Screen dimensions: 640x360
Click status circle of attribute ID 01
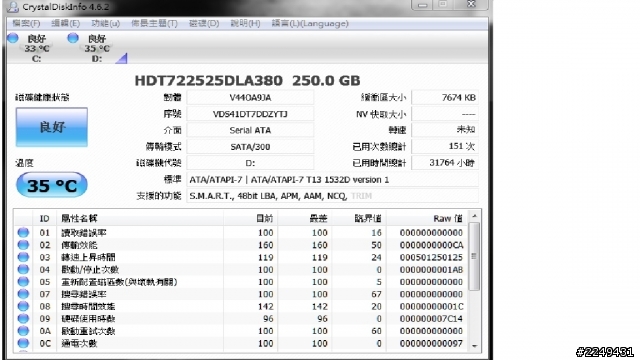[x=23, y=232]
